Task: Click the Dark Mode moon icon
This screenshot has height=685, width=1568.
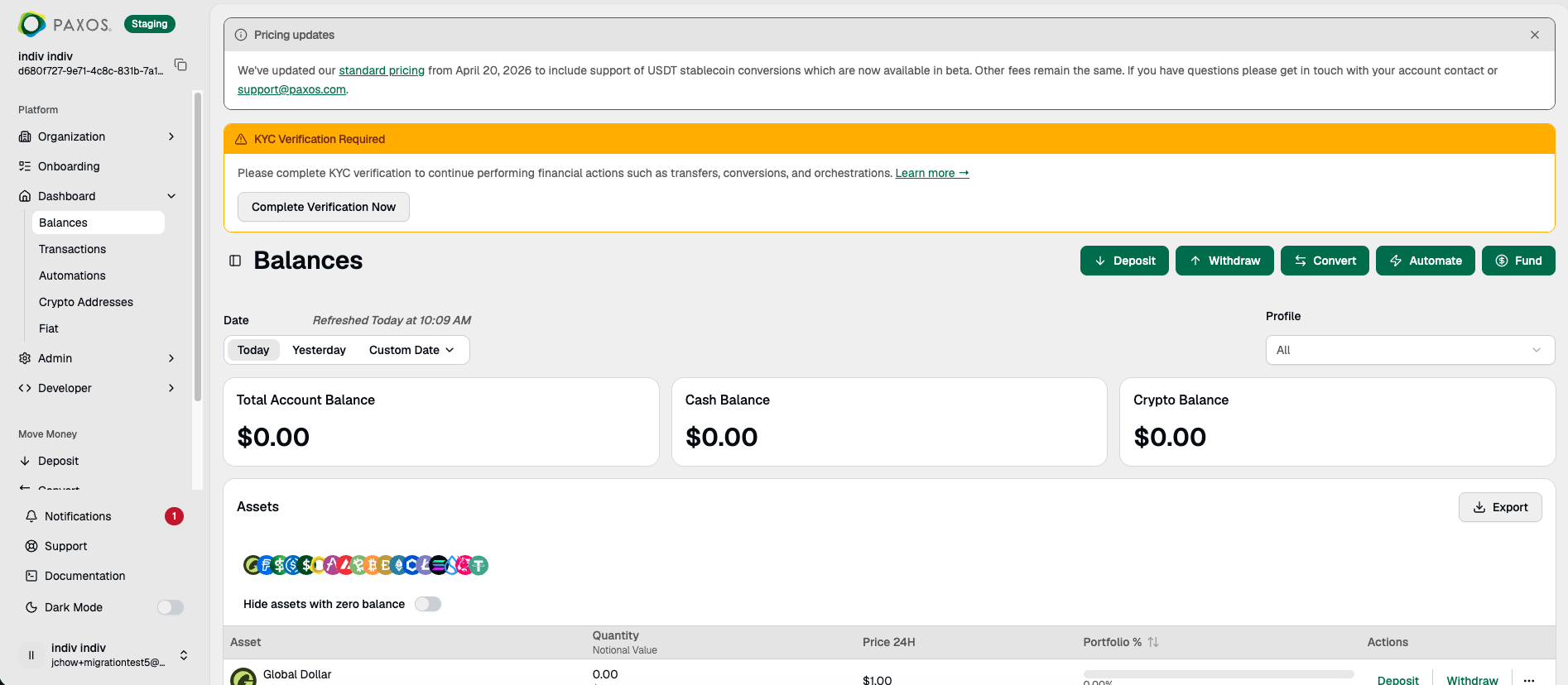Action: [x=31, y=607]
